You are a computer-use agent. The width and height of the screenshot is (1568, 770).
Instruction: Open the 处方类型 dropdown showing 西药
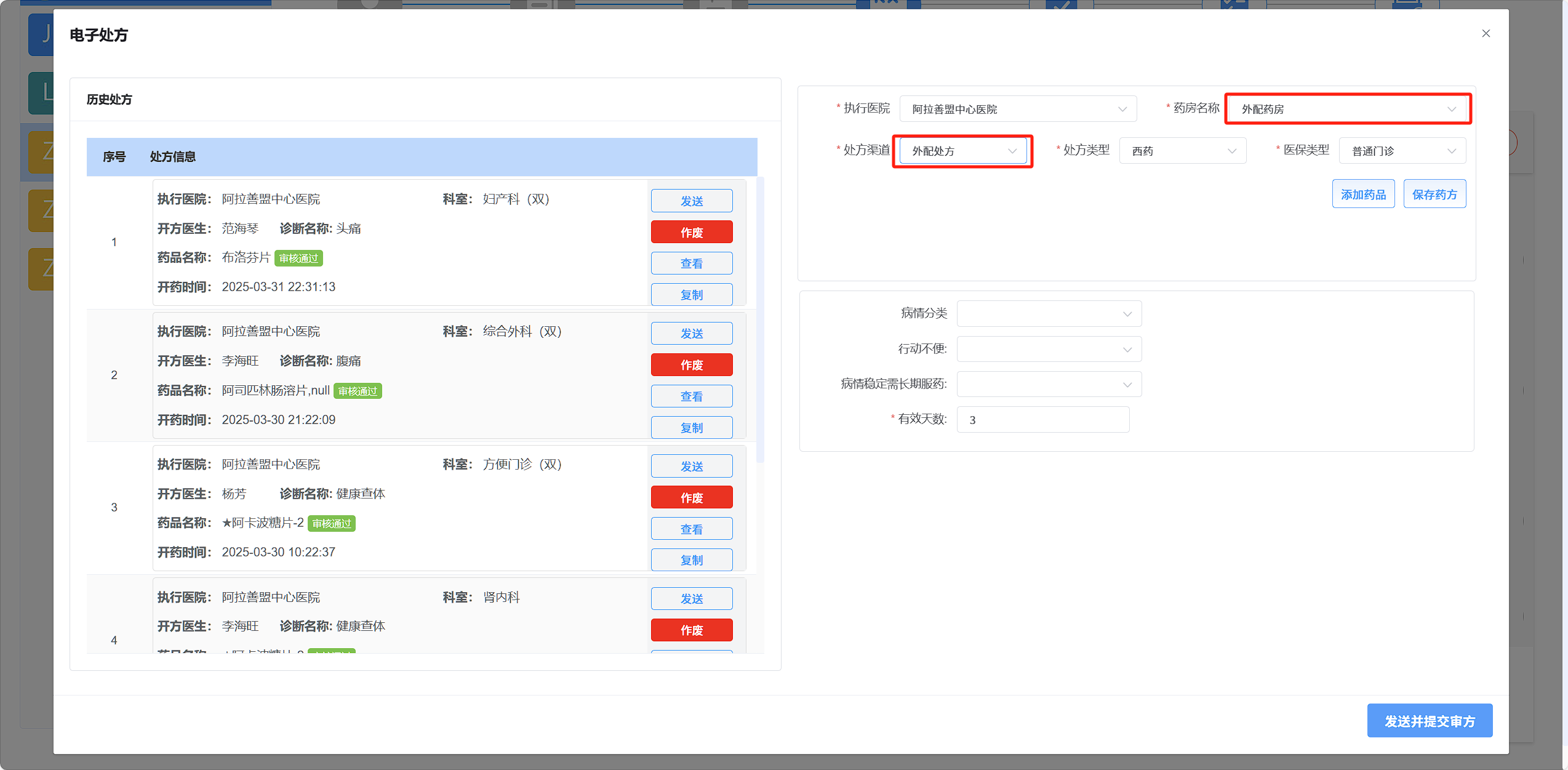coord(1182,151)
